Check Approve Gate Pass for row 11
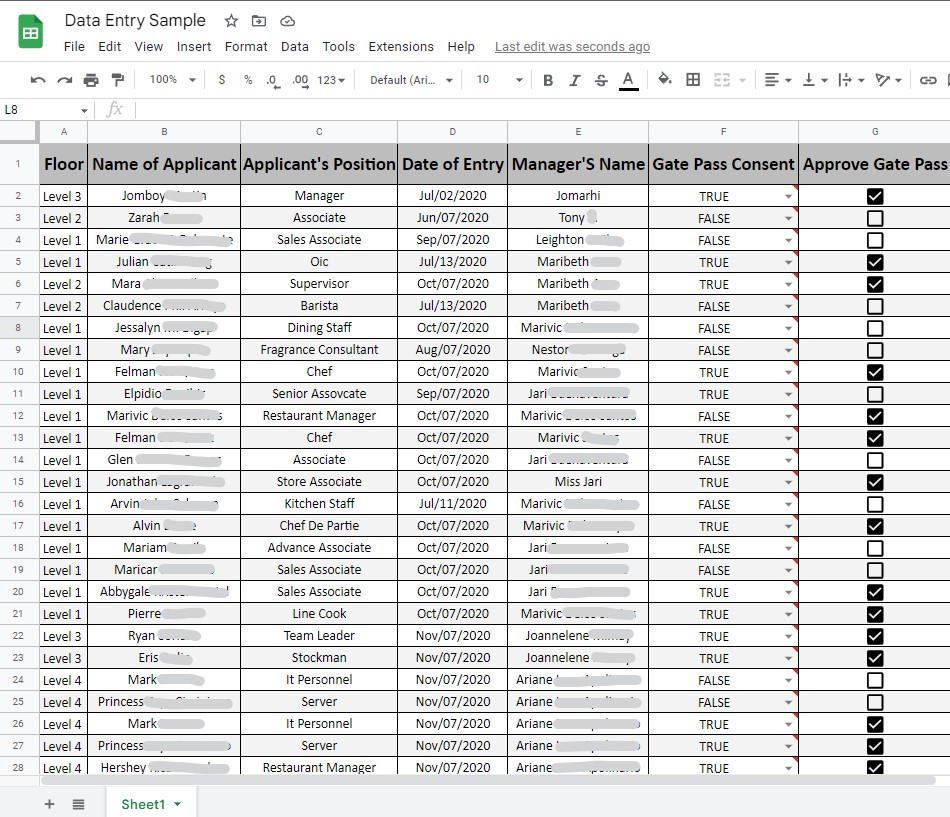The height and width of the screenshot is (817, 950). (x=875, y=395)
